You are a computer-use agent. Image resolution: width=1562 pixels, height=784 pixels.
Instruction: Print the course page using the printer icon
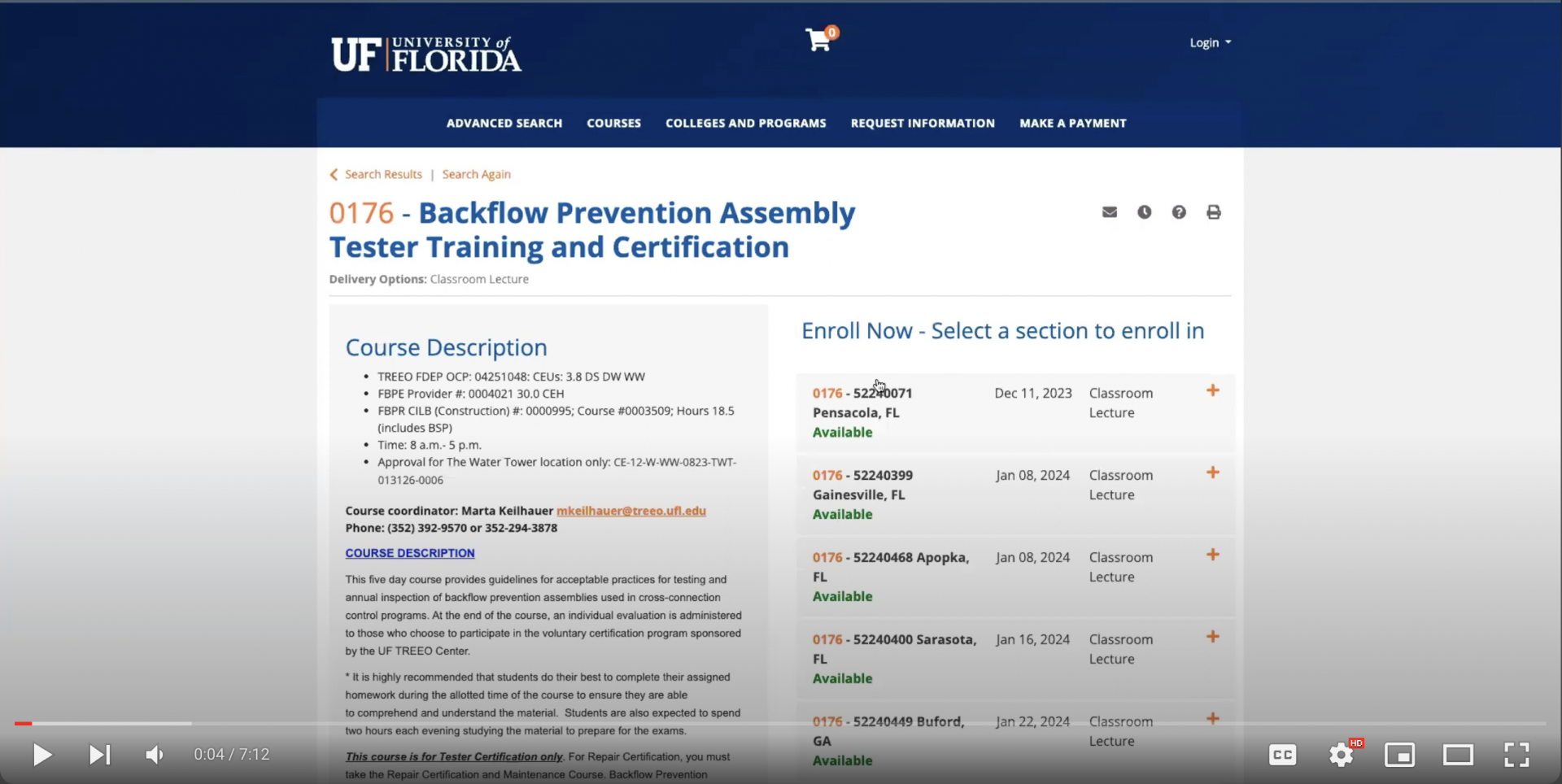pyautogui.click(x=1214, y=211)
